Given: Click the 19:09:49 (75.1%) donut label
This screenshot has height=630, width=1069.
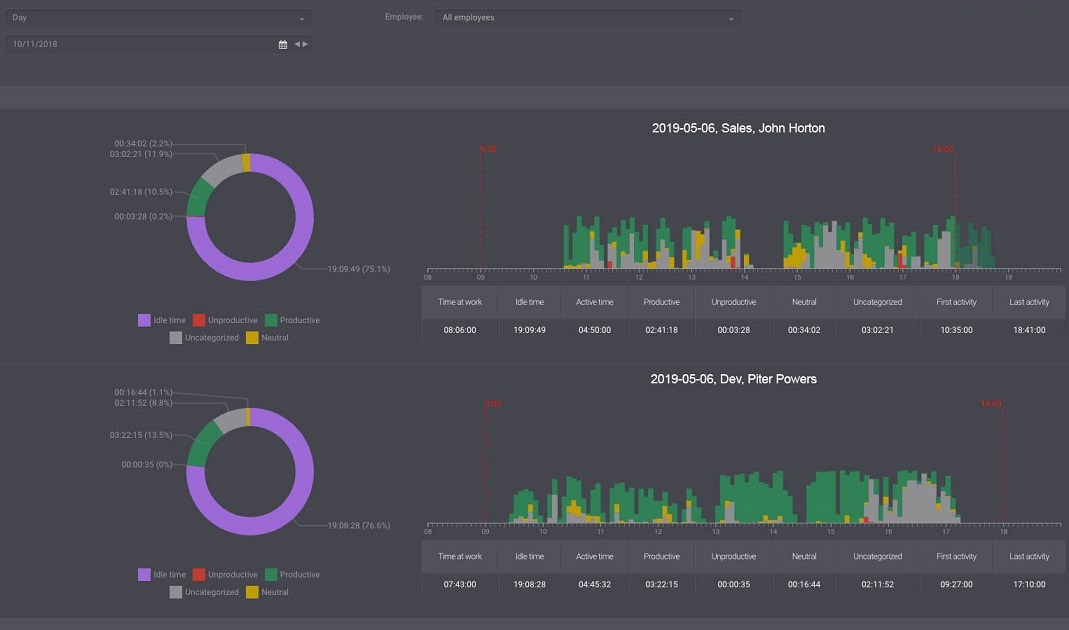Looking at the screenshot, I should click(359, 269).
